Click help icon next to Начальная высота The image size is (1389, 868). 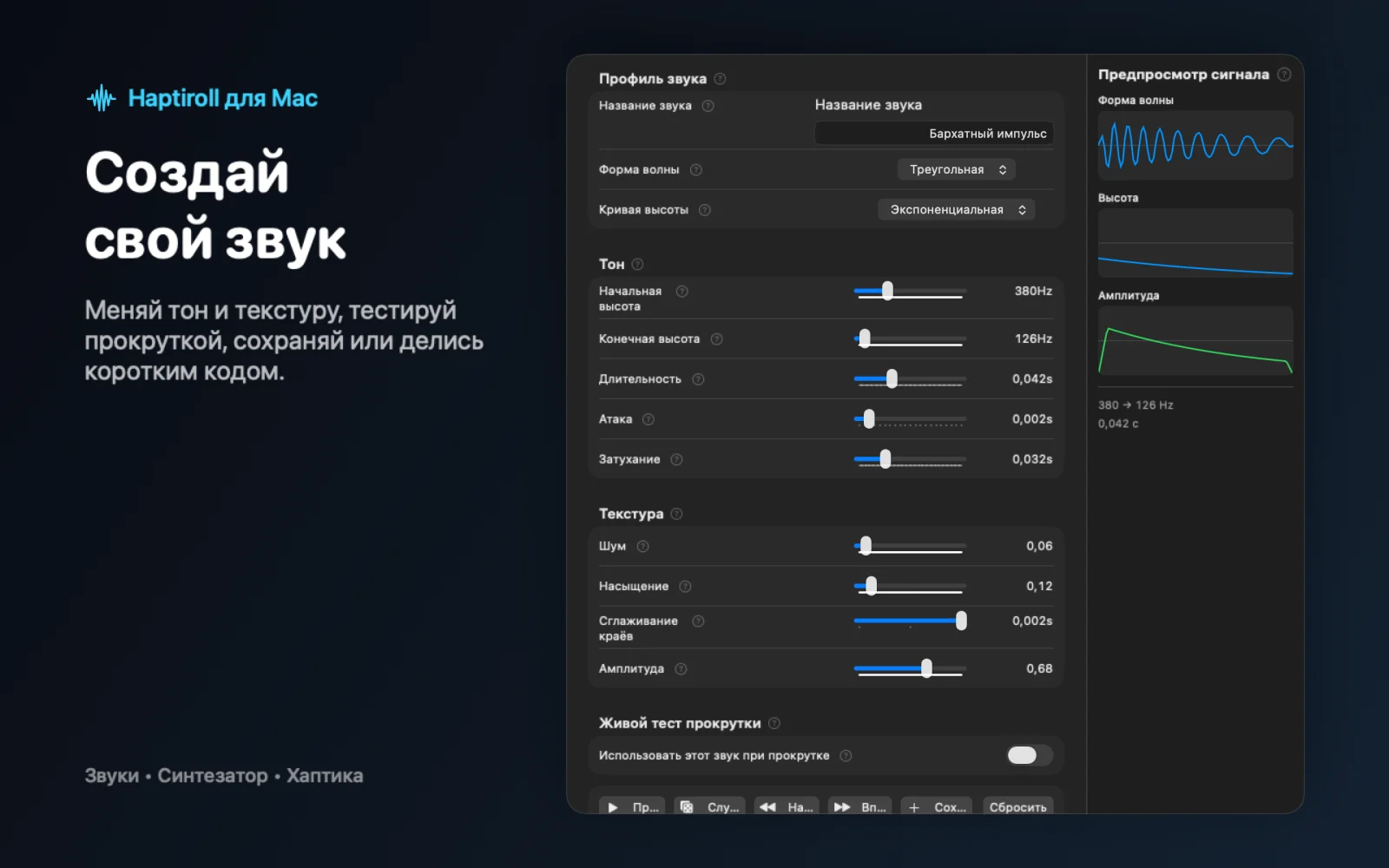pyautogui.click(x=681, y=292)
